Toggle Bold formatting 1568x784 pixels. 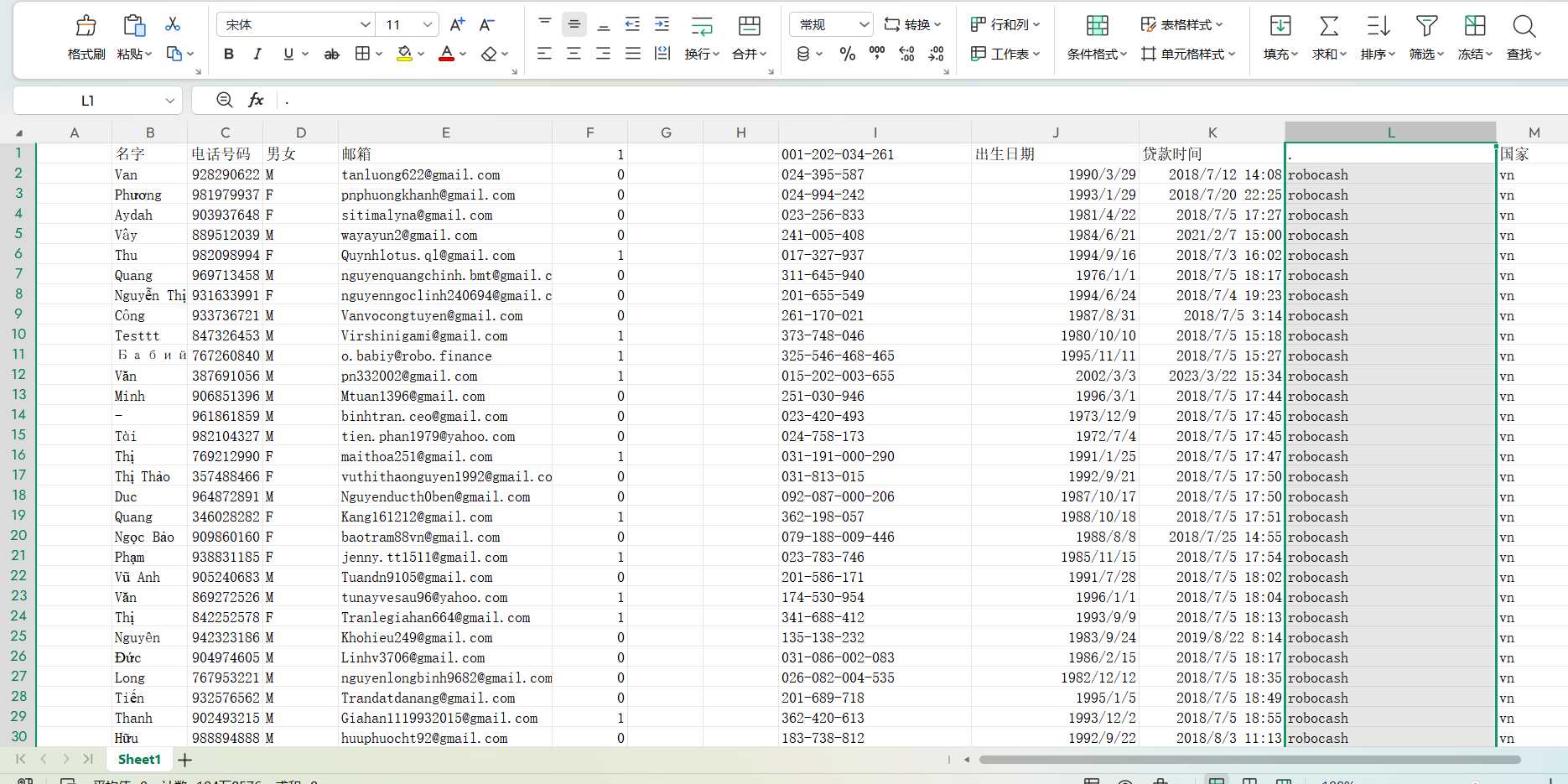[229, 54]
